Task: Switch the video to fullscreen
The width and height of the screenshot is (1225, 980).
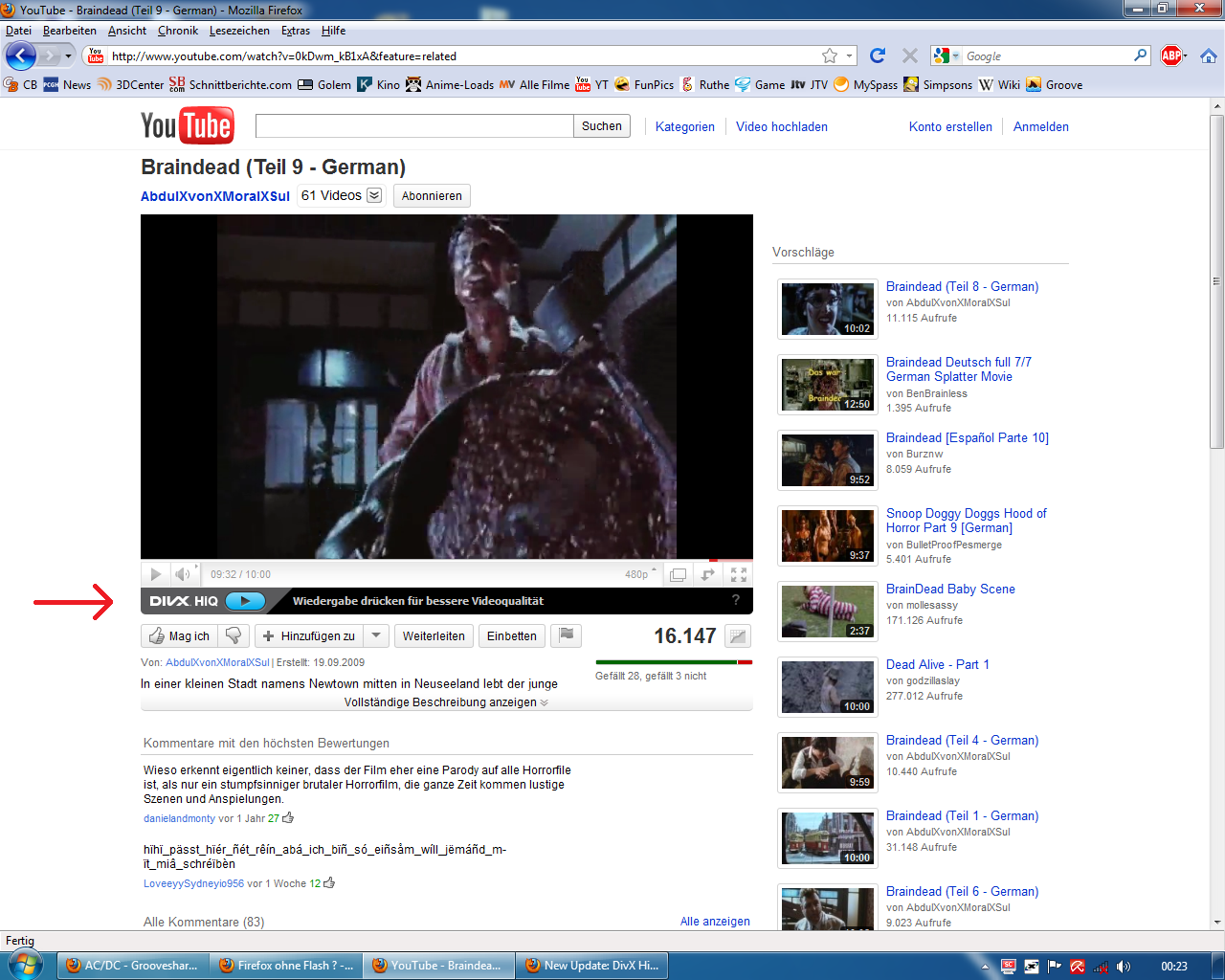Action: point(739,574)
